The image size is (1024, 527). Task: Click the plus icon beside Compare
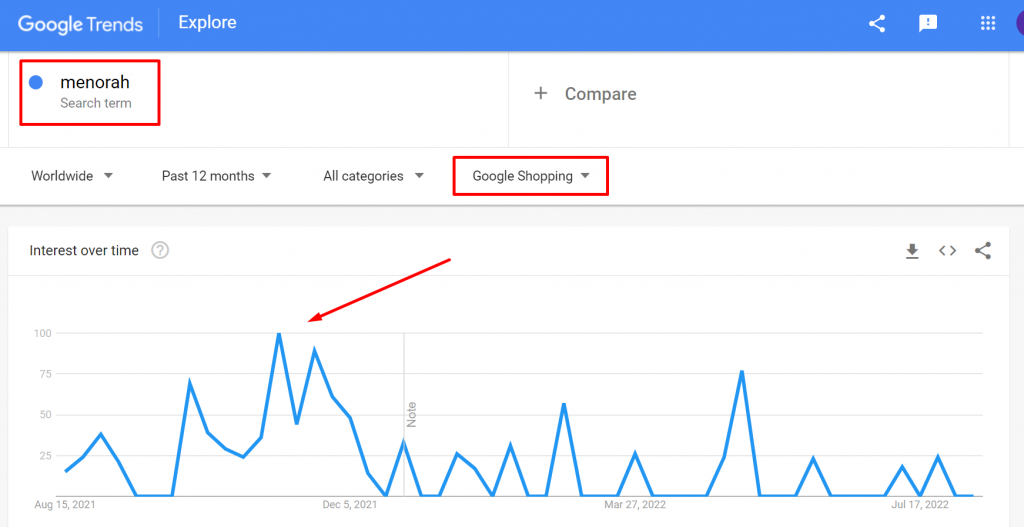[x=541, y=93]
